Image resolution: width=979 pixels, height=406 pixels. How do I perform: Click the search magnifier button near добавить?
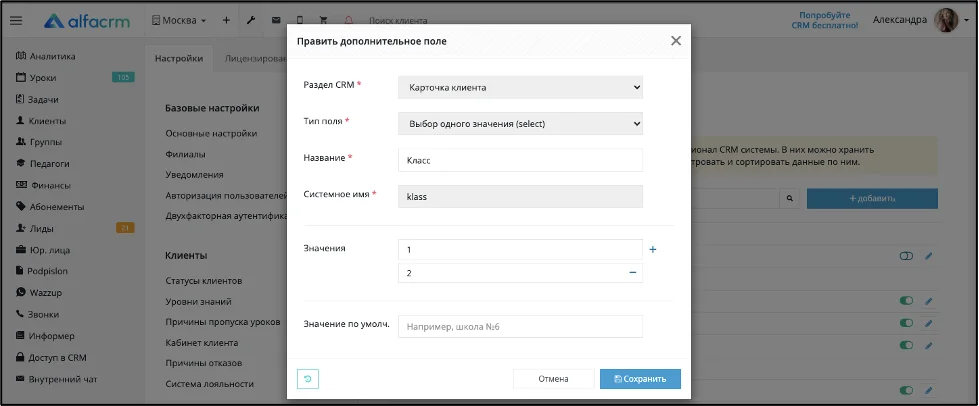click(789, 198)
